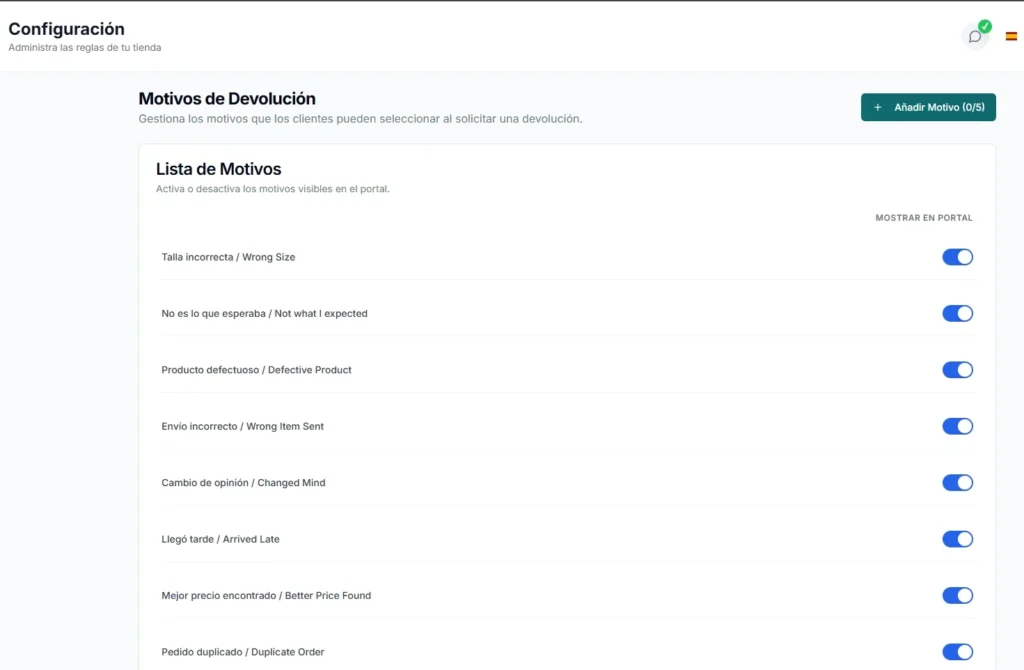Disable the Talla incorrecta toggle
The height and width of the screenshot is (670, 1024).
957,257
